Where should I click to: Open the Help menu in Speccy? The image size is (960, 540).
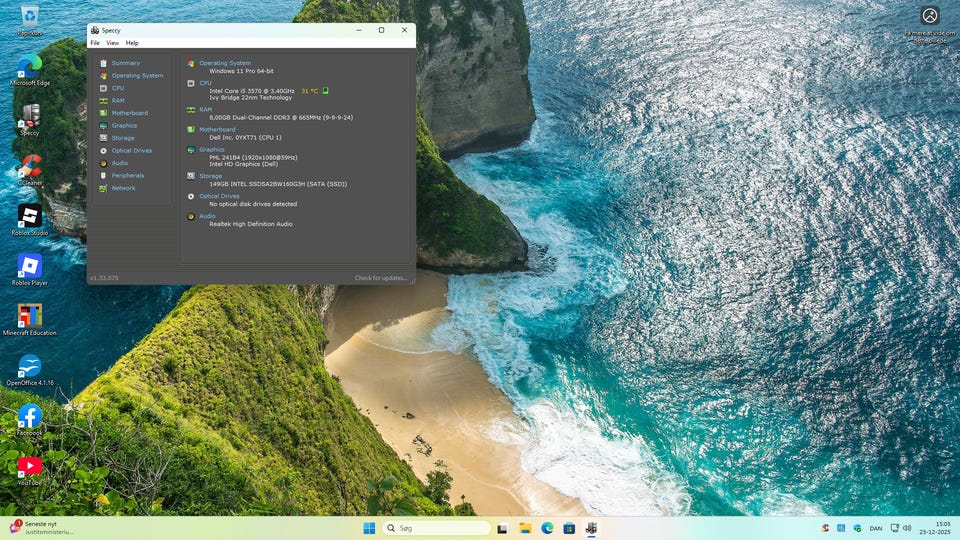pos(132,43)
